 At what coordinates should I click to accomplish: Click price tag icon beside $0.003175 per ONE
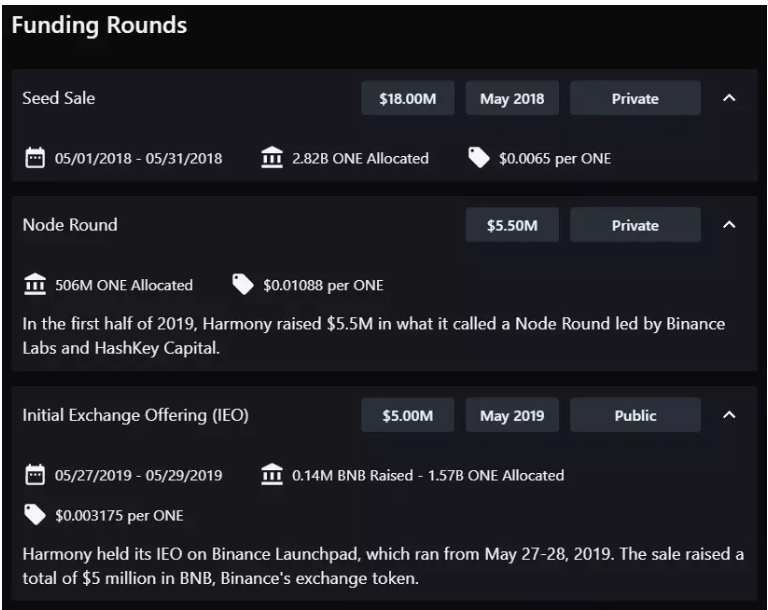[33, 515]
